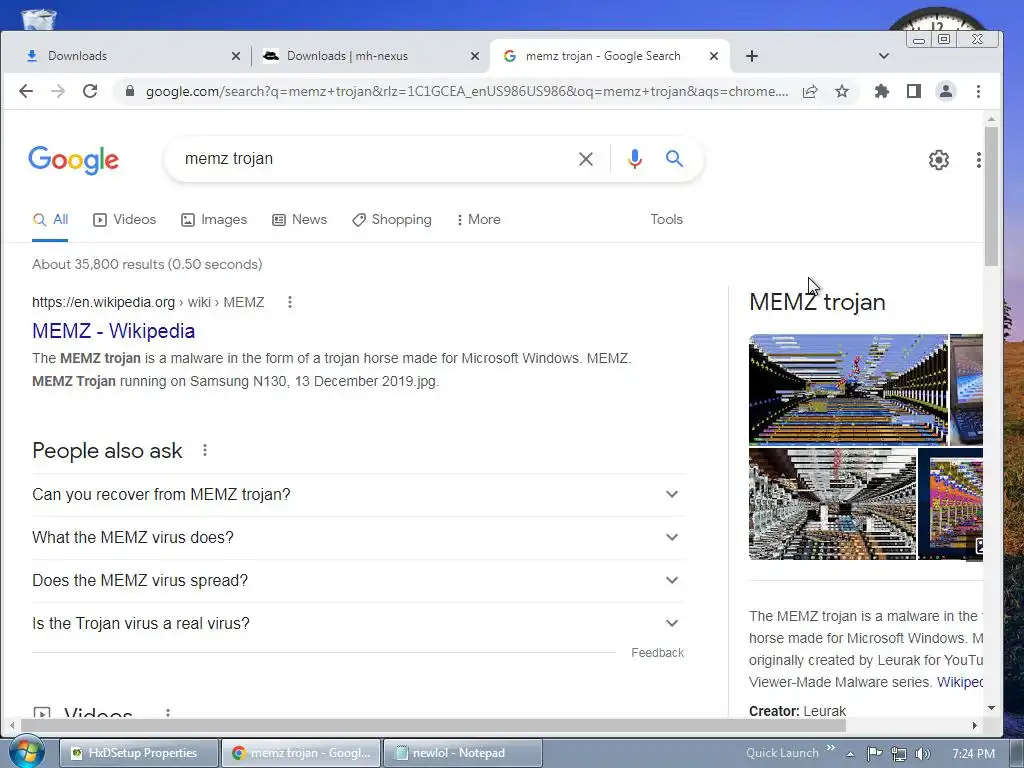Switch to Videos results
Screen dimensions: 1024x768
(x=125, y=219)
